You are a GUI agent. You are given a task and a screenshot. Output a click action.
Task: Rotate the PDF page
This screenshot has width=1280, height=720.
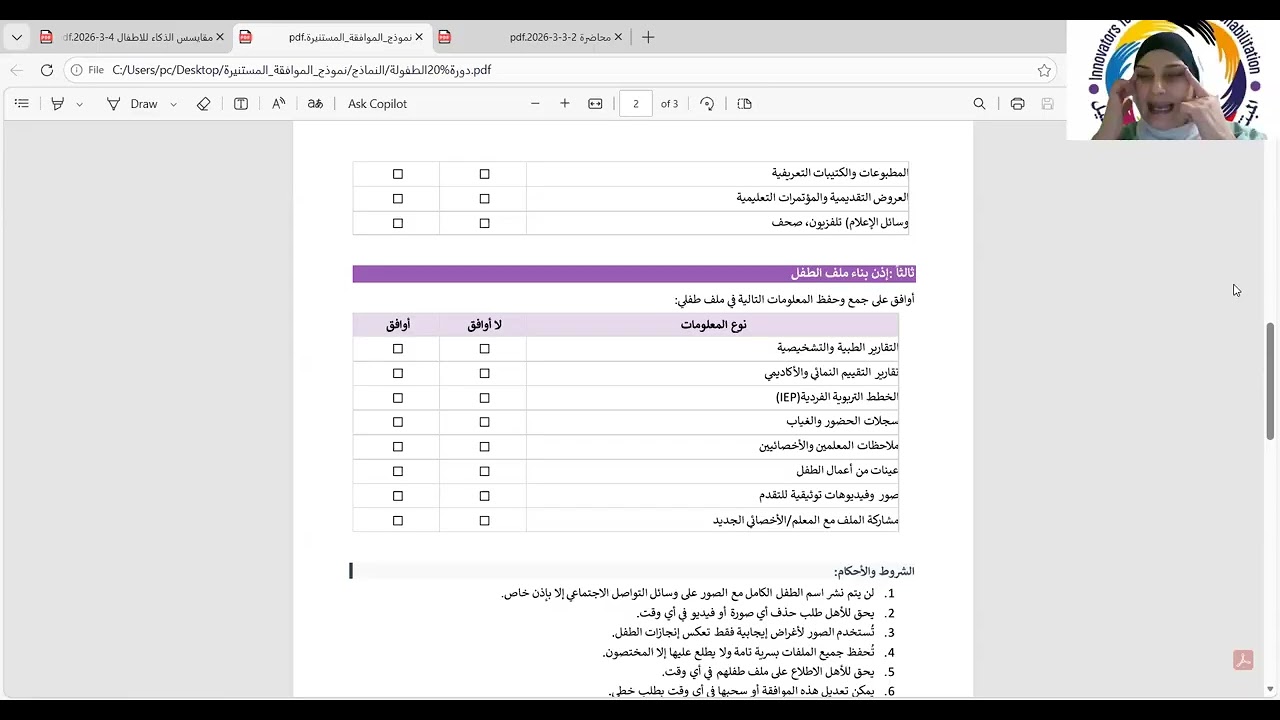707,104
